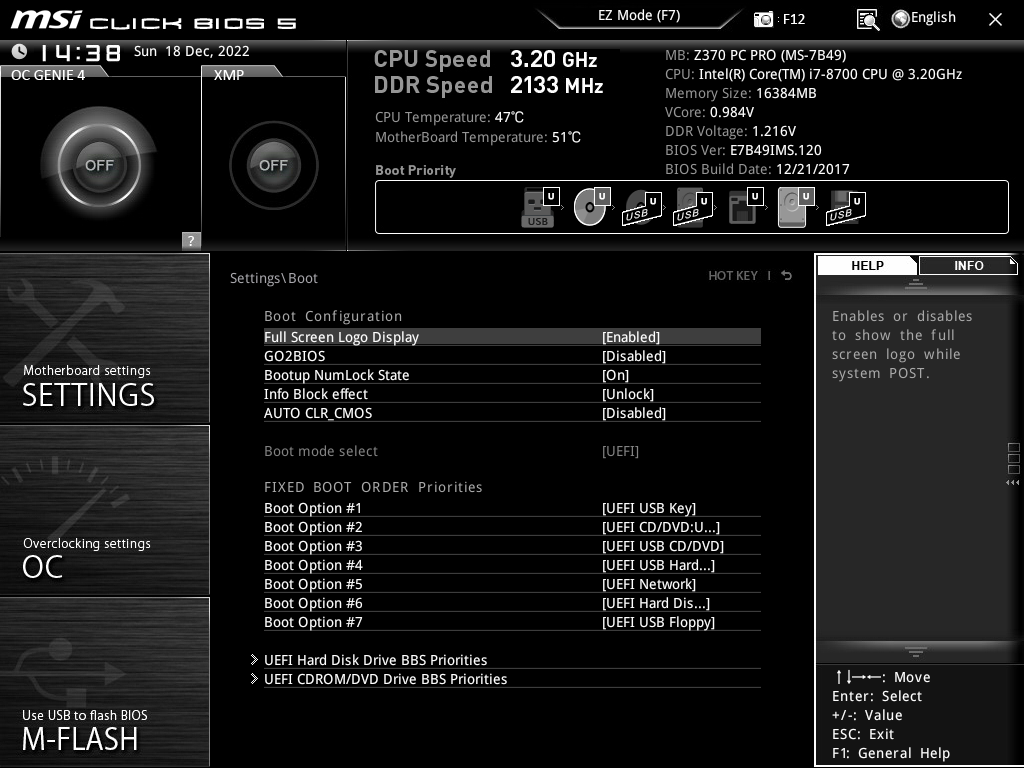
Task: Click the BIOS Build Date 12/21/2017 text
Action: pyautogui.click(x=757, y=169)
